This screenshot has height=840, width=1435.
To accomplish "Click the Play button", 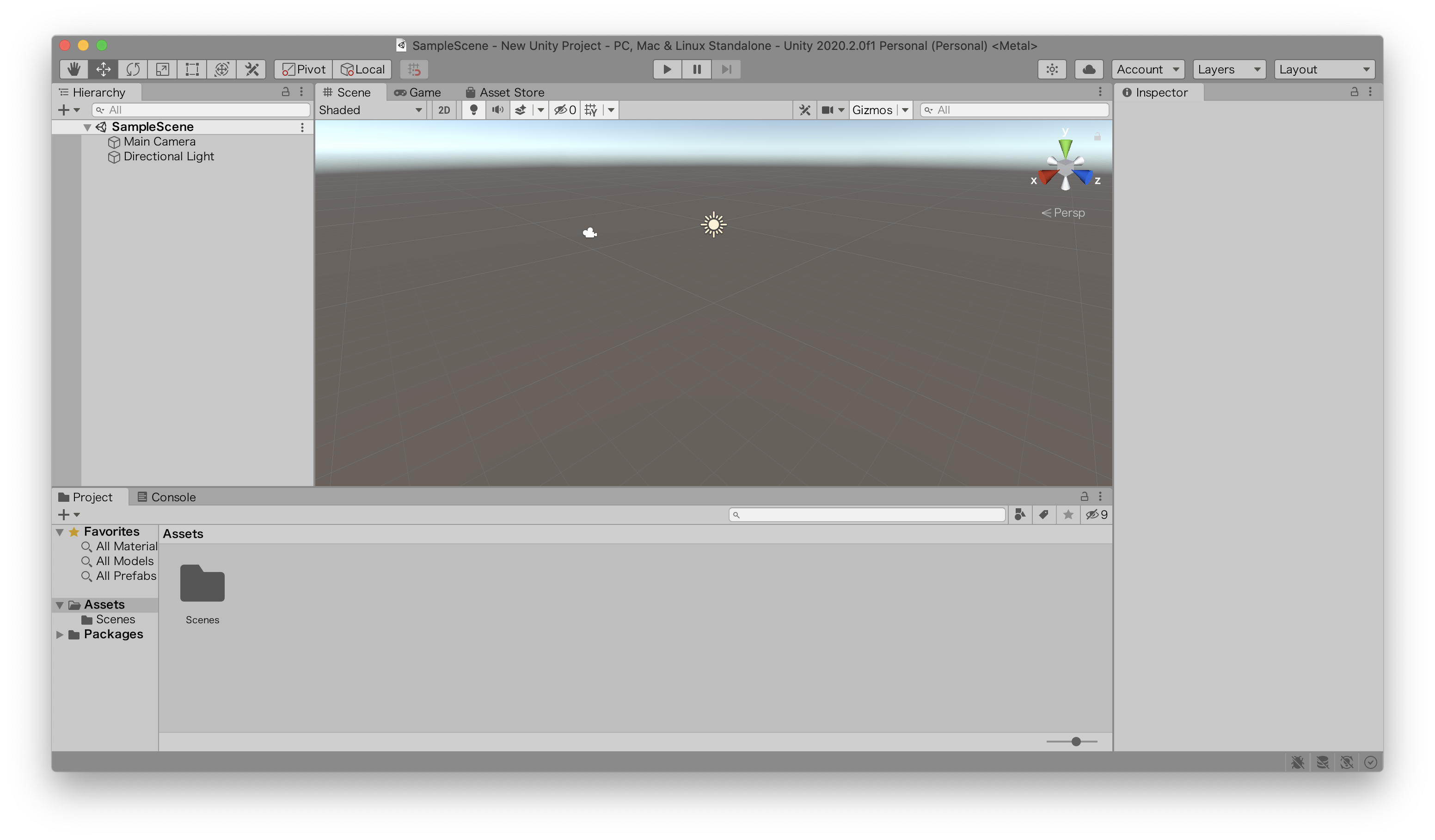I will tap(667, 69).
